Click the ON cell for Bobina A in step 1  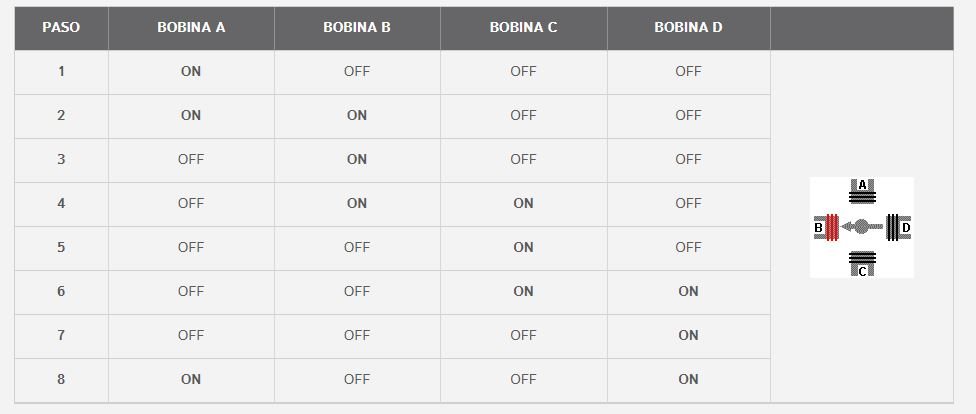(191, 71)
